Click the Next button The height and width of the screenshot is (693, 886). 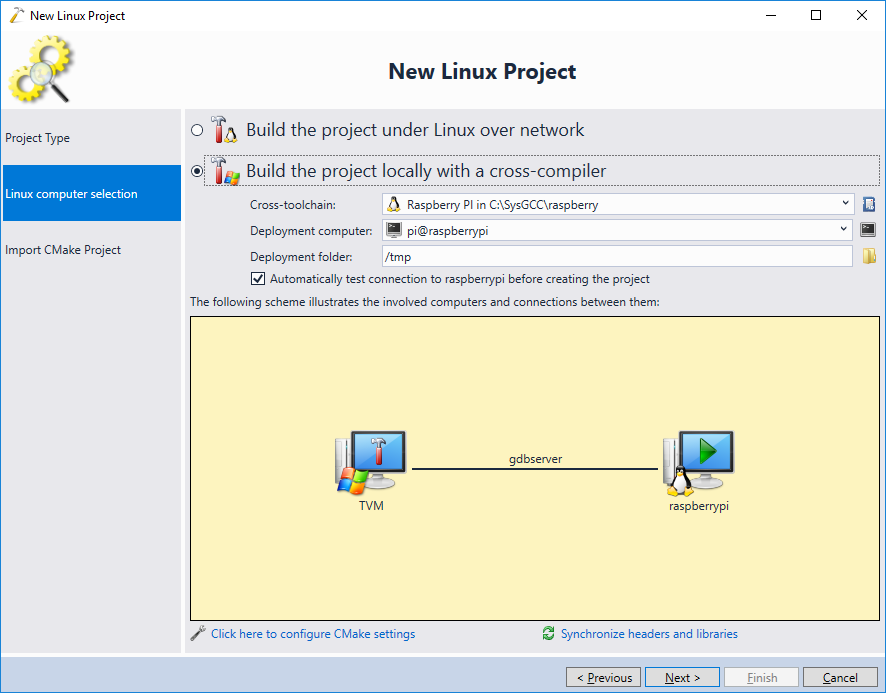click(x=682, y=677)
